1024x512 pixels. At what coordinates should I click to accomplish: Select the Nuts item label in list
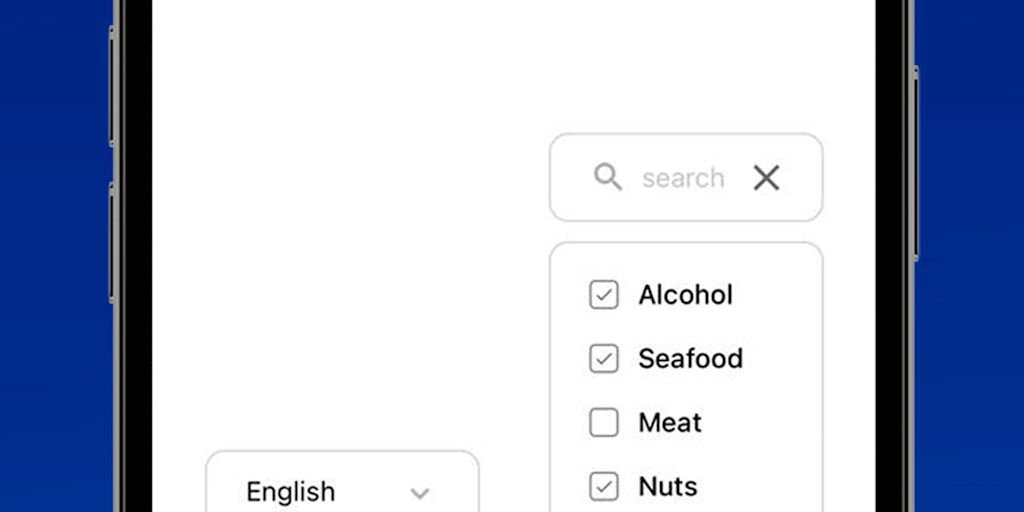667,487
